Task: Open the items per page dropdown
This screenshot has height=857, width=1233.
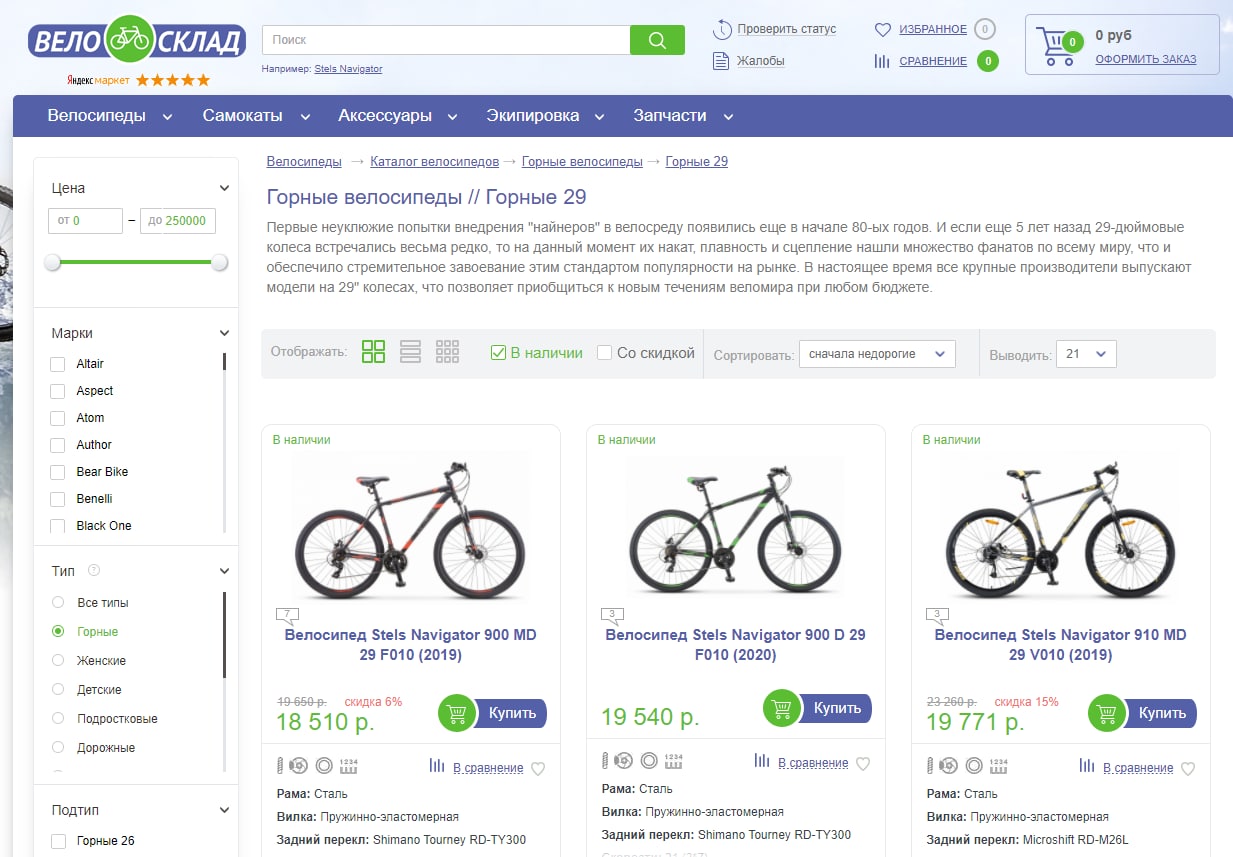Action: [1086, 354]
